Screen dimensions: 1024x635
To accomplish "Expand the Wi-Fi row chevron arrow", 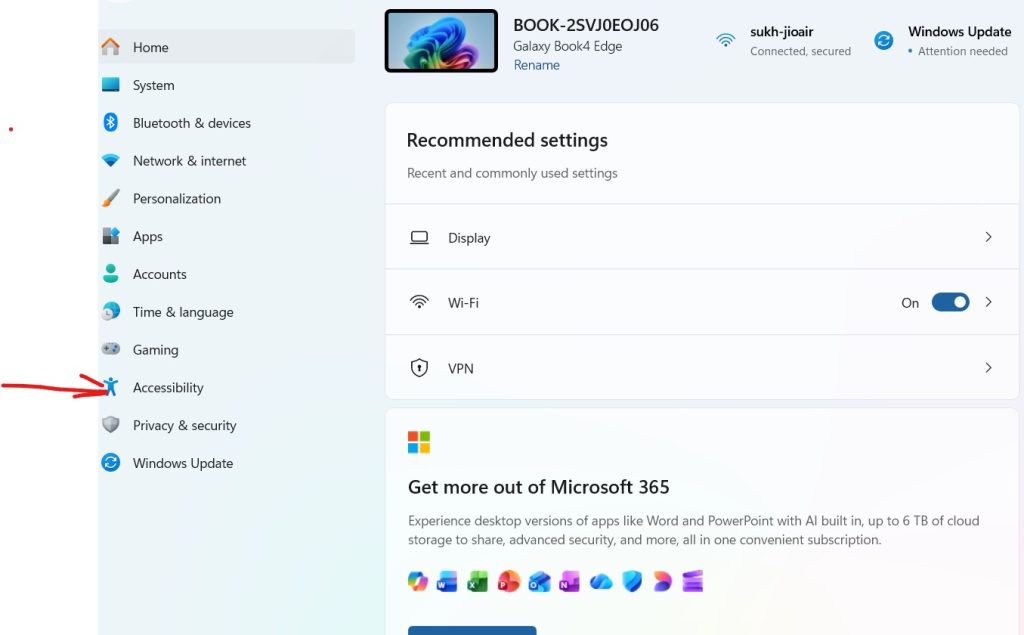I will [x=988, y=303].
